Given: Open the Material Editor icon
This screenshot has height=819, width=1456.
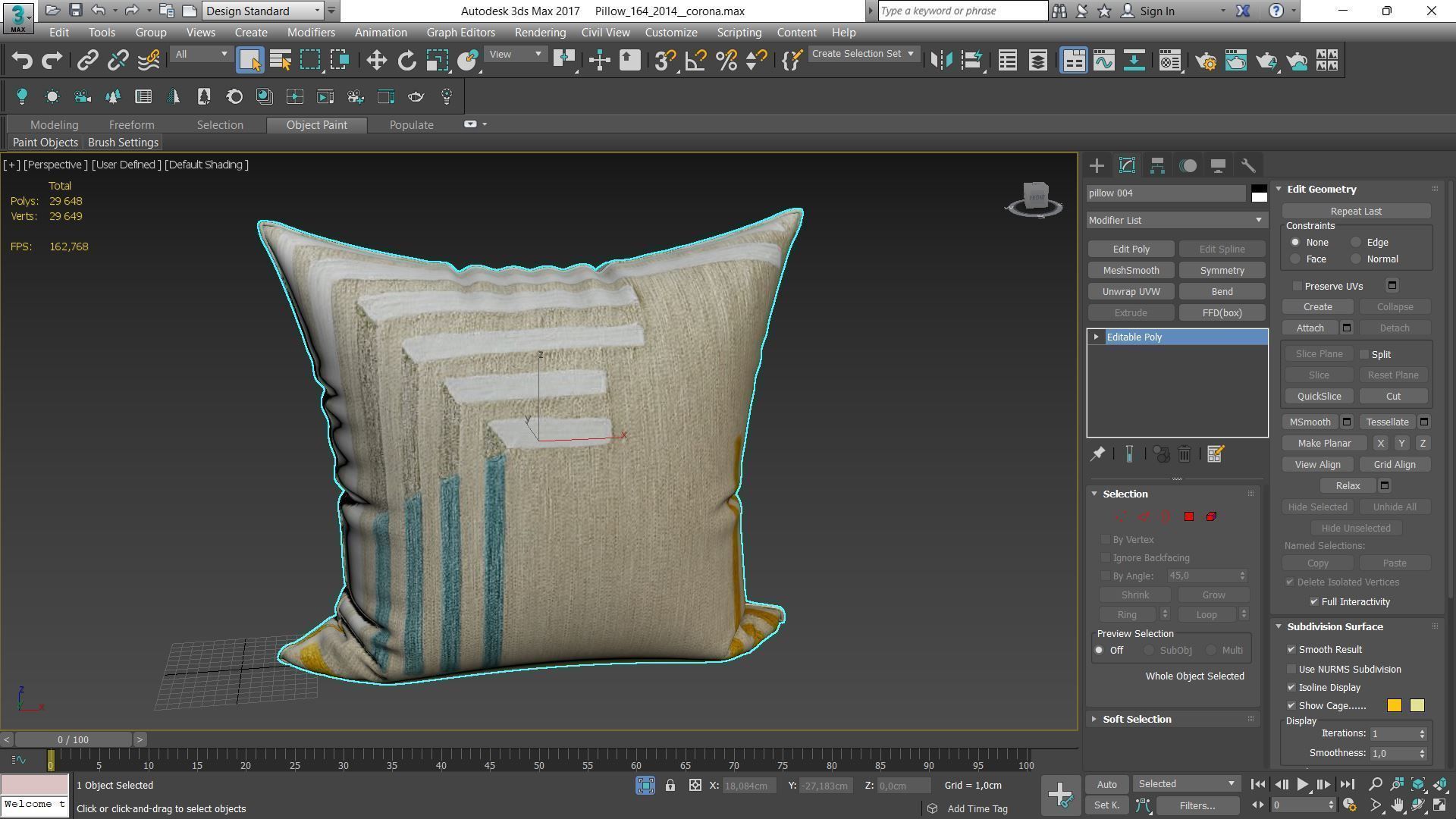Looking at the screenshot, I should point(1170,61).
